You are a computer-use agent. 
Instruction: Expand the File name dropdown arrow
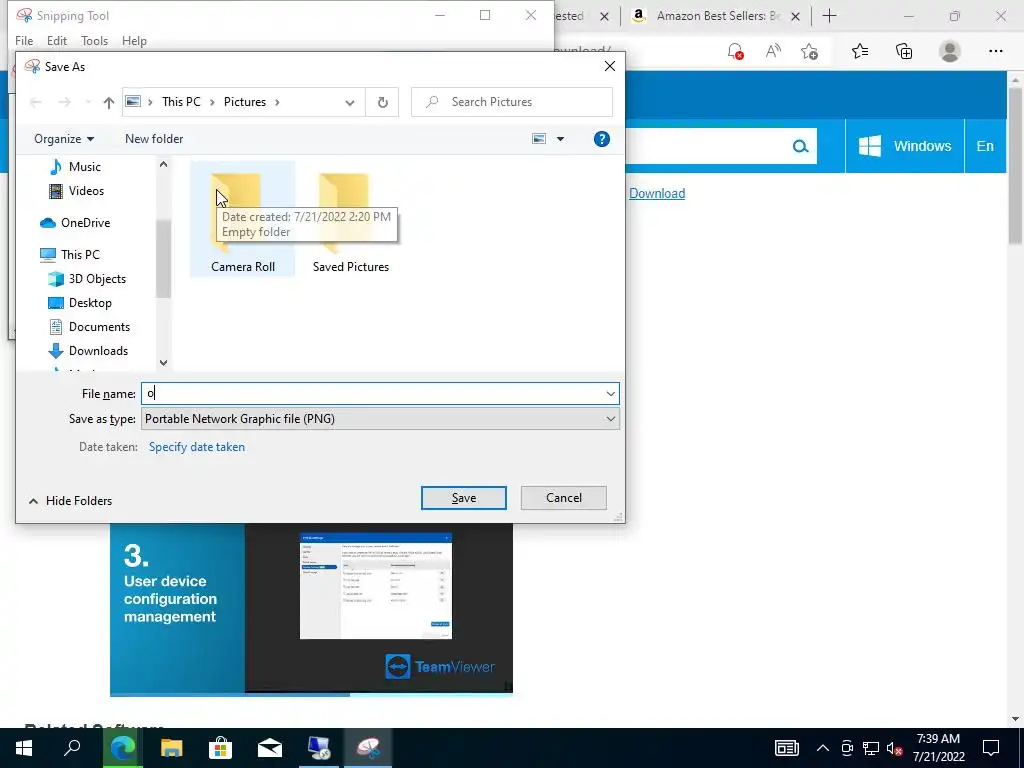[x=611, y=394]
